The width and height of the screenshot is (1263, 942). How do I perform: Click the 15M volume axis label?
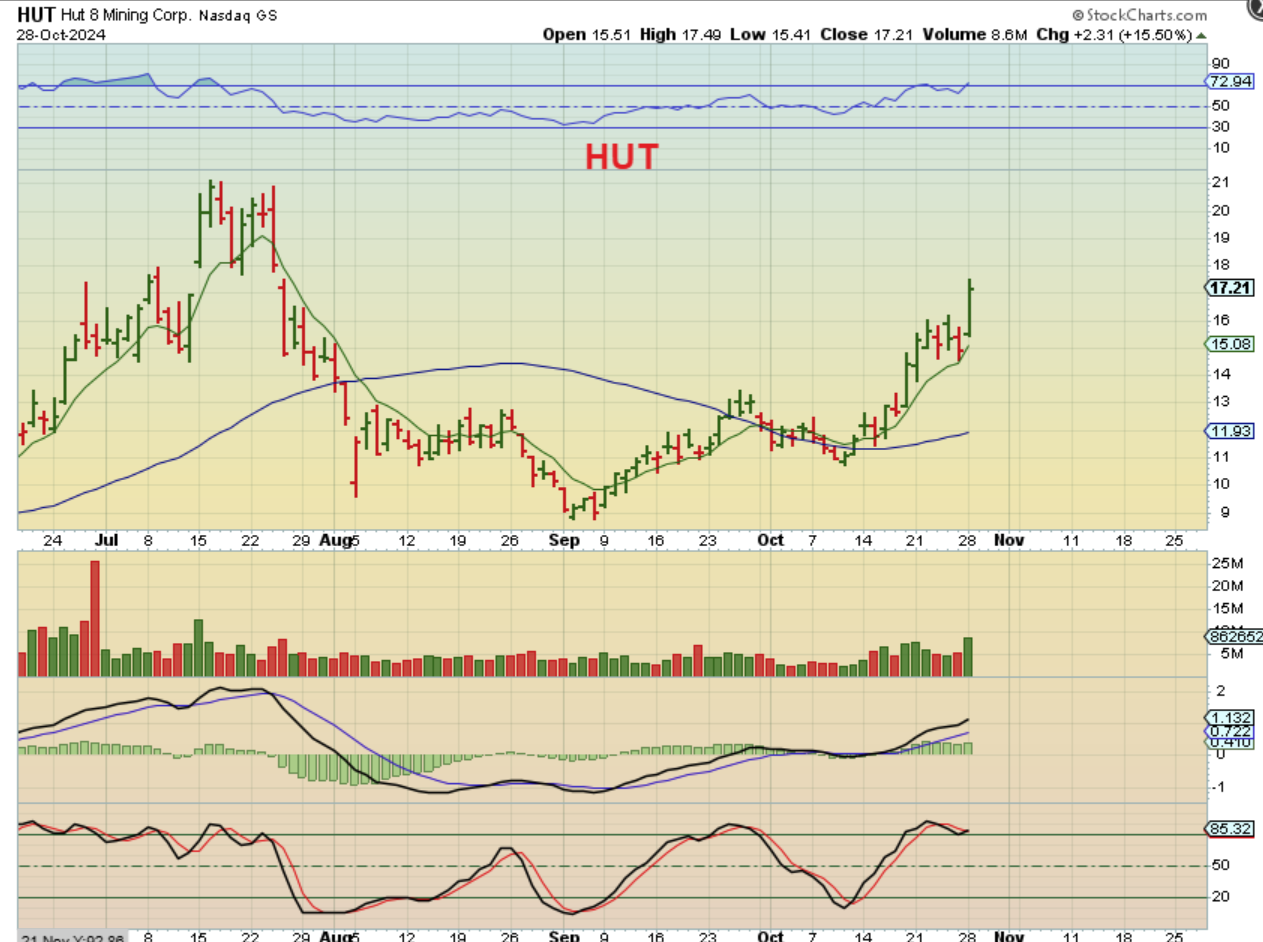point(1227,609)
